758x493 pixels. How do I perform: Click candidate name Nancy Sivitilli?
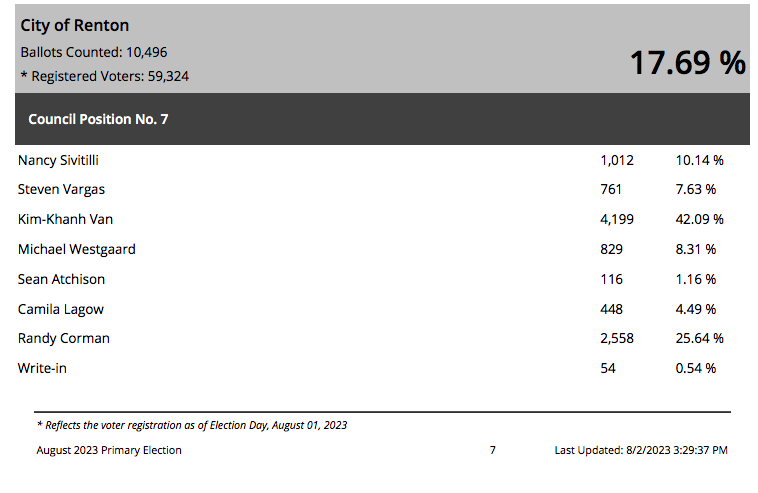coord(58,160)
